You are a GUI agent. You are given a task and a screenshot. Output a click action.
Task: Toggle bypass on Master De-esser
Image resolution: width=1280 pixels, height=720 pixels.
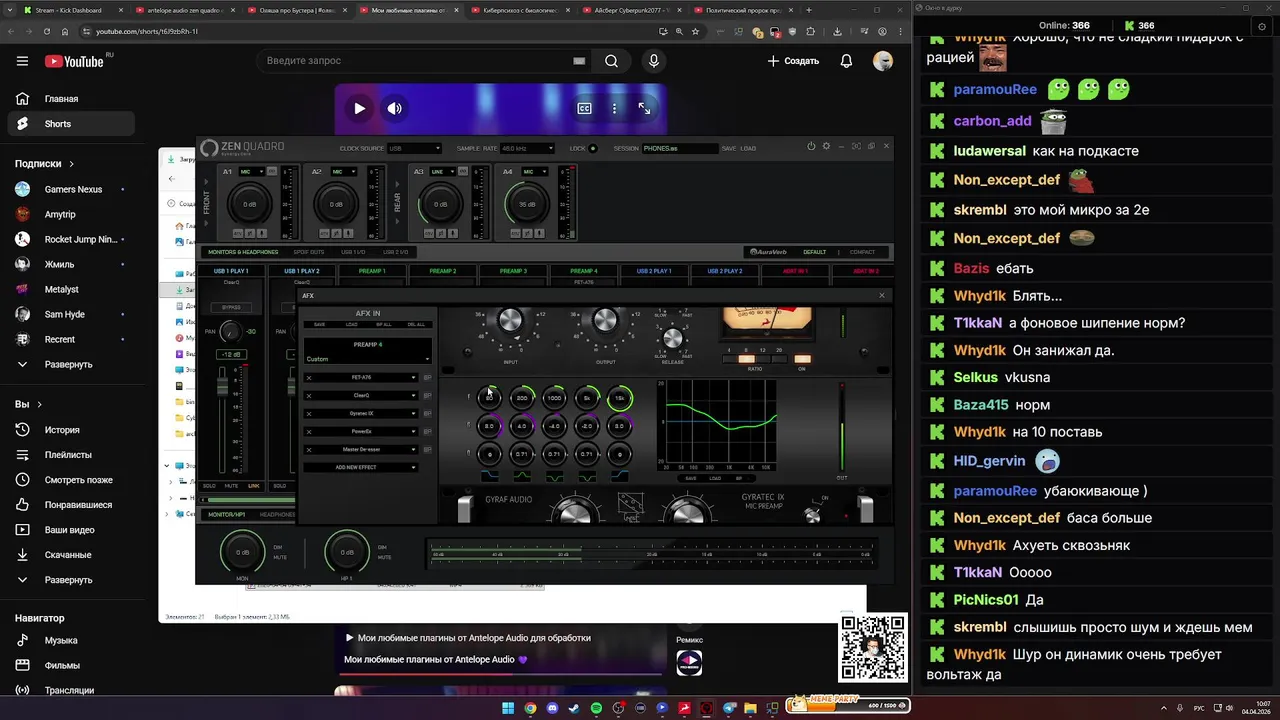[427, 449]
